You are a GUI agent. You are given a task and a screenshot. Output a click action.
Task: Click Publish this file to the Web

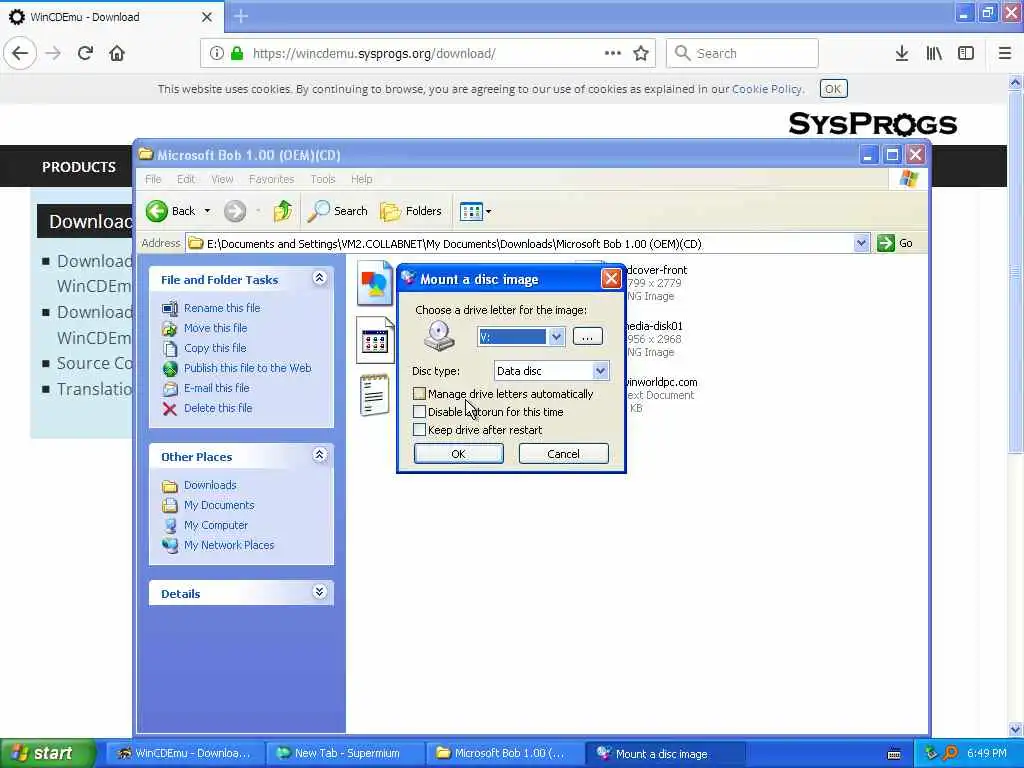(x=248, y=368)
